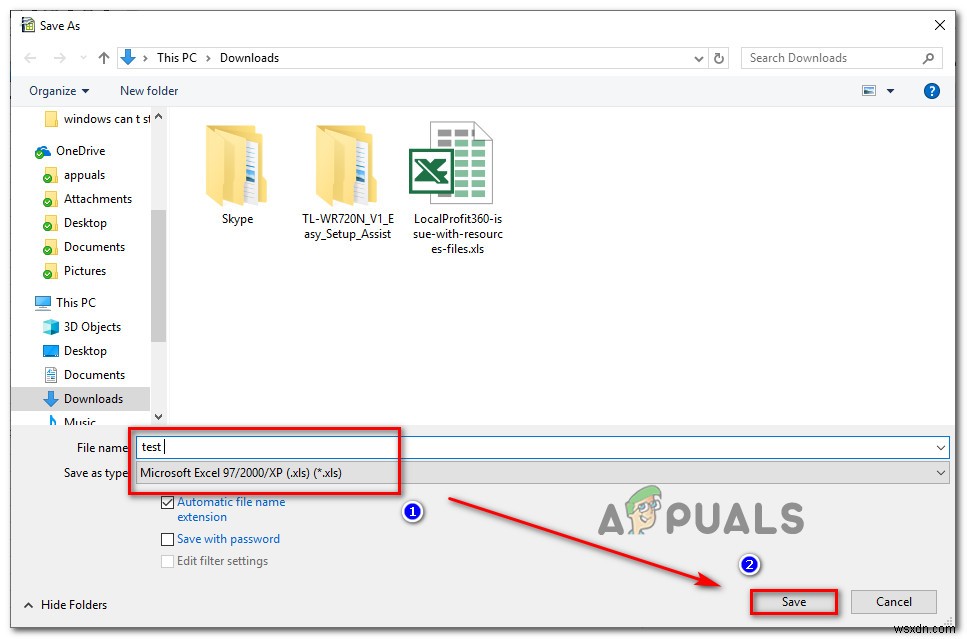This screenshot has height=639, width=967.
Task: Click the navigation pane scroll down arrow
Action: pos(158,417)
